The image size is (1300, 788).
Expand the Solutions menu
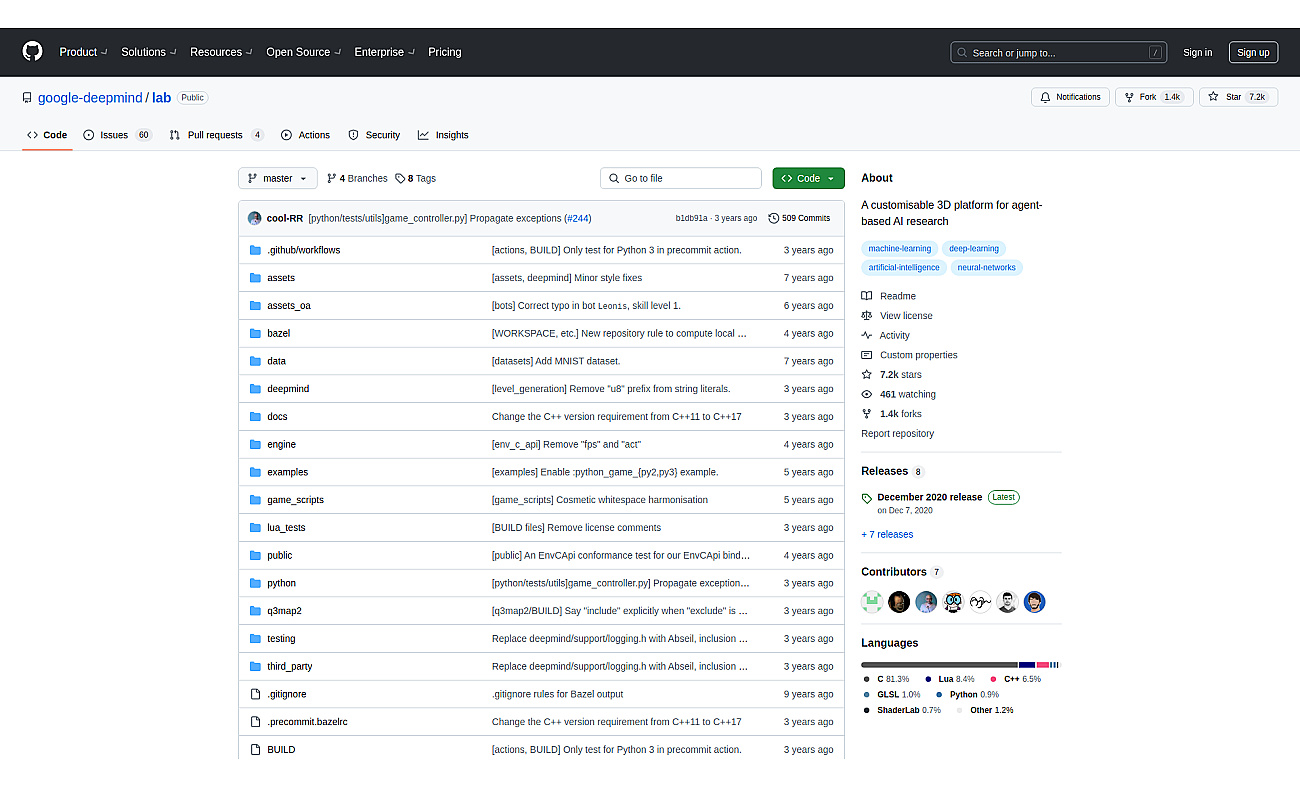[x=149, y=52]
